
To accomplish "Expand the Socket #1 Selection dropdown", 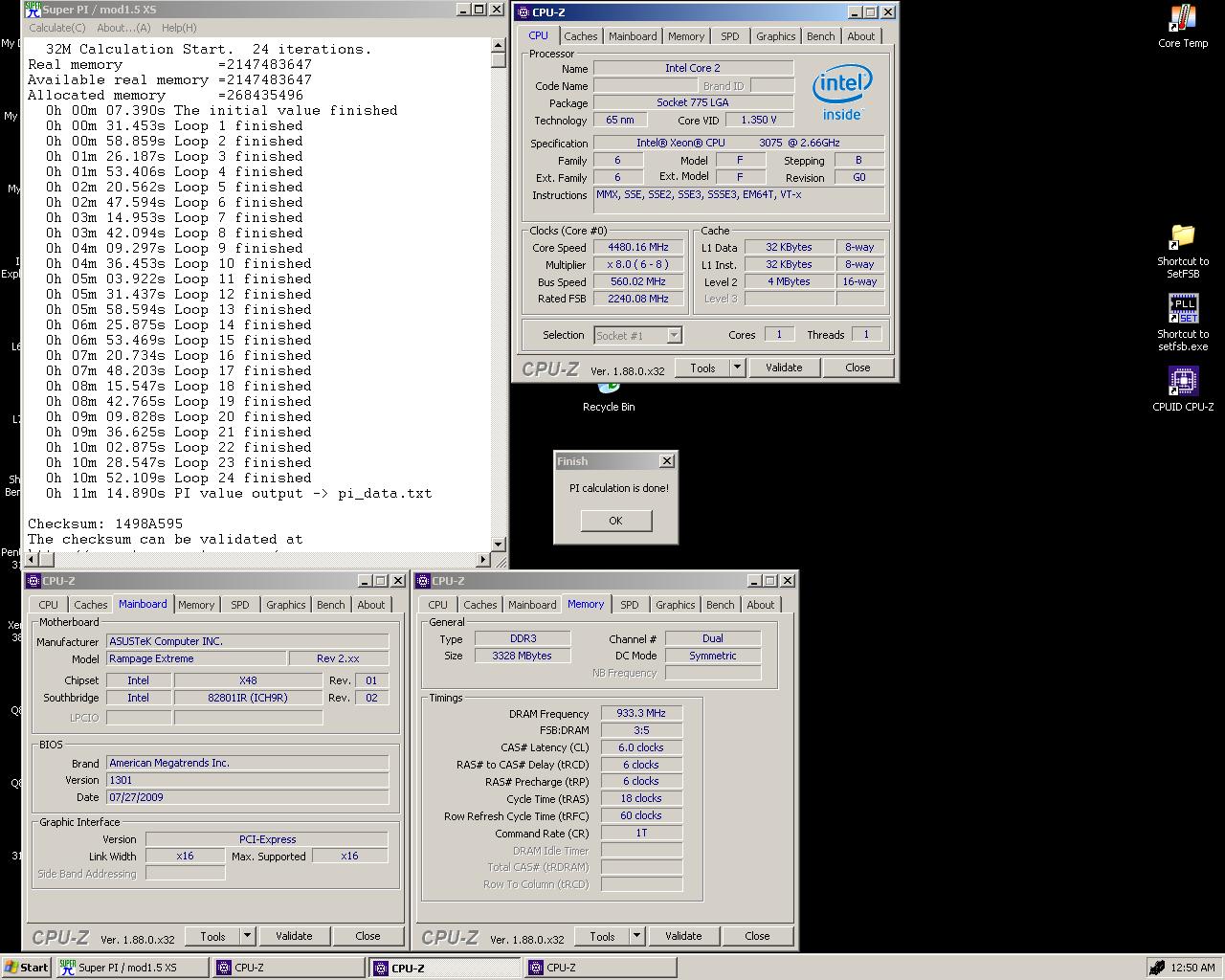I will pyautogui.click(x=674, y=335).
